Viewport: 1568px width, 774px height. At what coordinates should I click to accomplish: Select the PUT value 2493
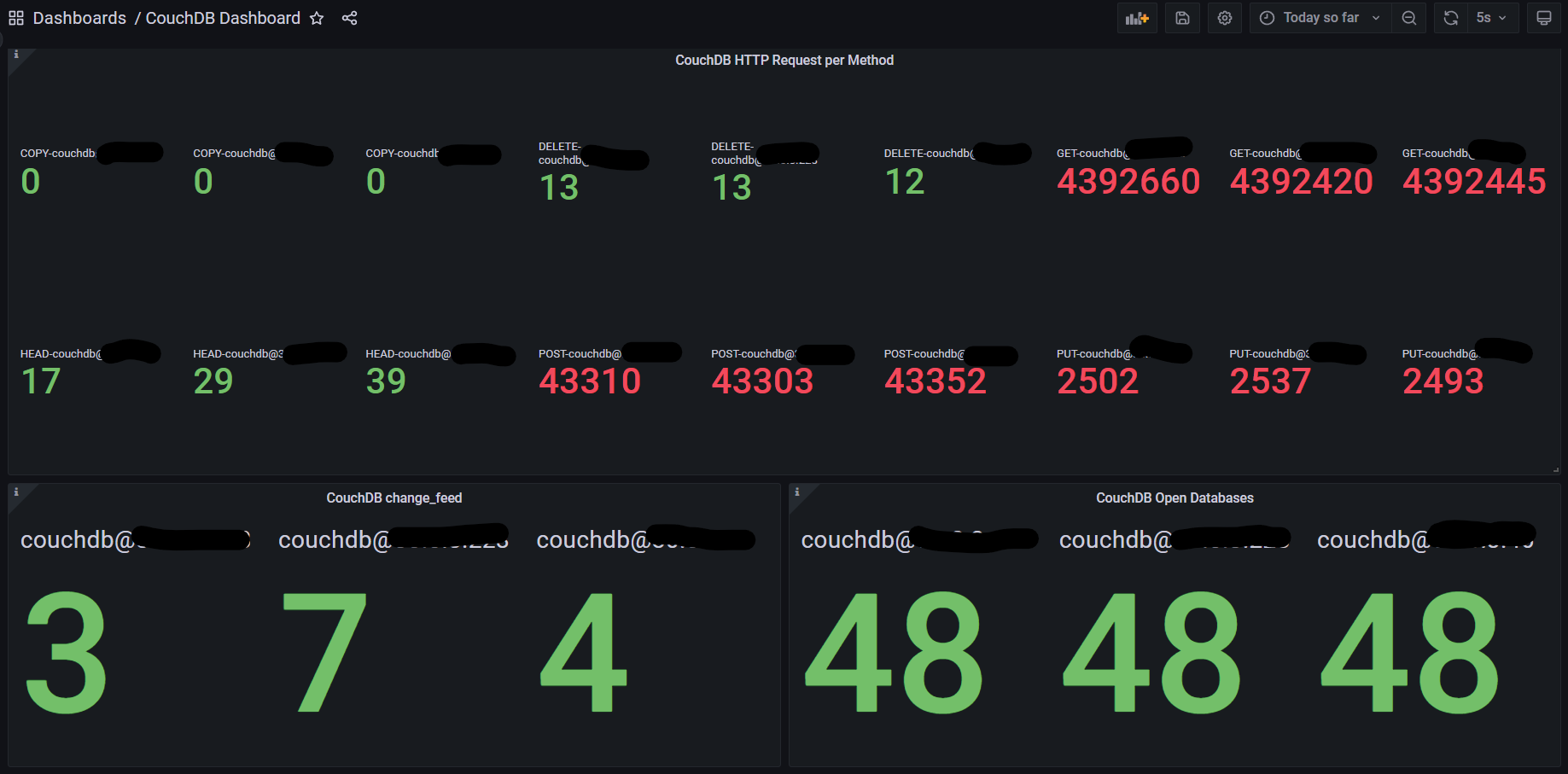(x=1443, y=381)
